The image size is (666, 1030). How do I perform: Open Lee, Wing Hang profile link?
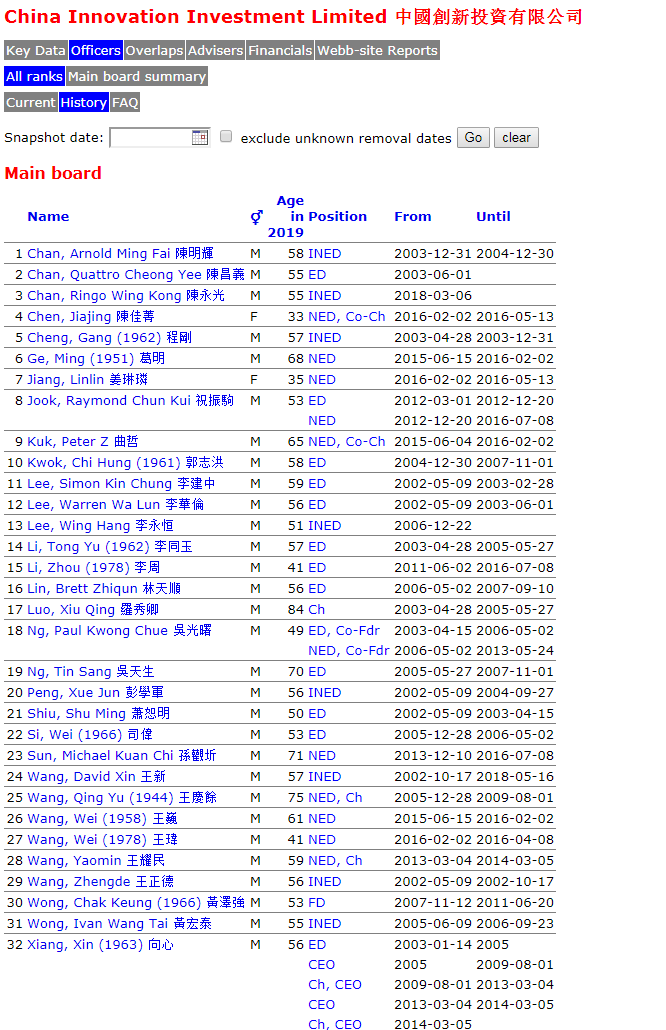[100, 526]
